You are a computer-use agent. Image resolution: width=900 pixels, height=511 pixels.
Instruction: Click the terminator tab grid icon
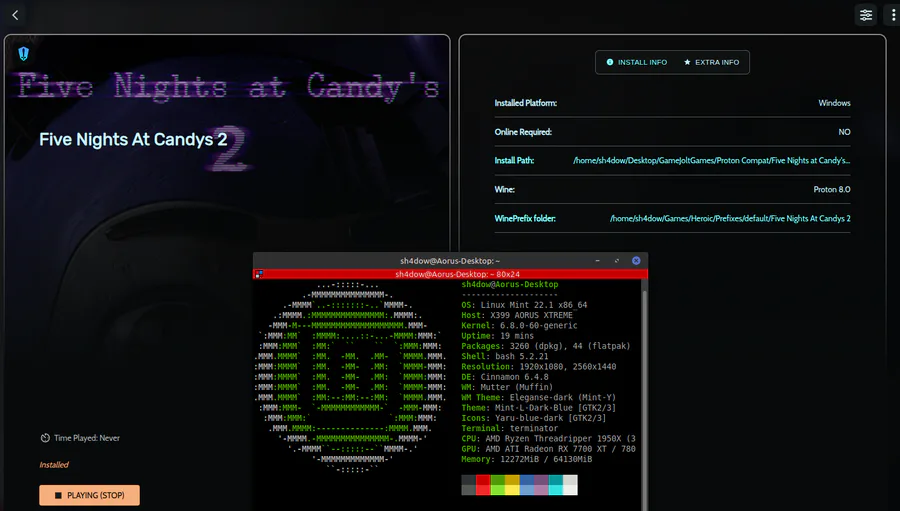click(x=259, y=274)
